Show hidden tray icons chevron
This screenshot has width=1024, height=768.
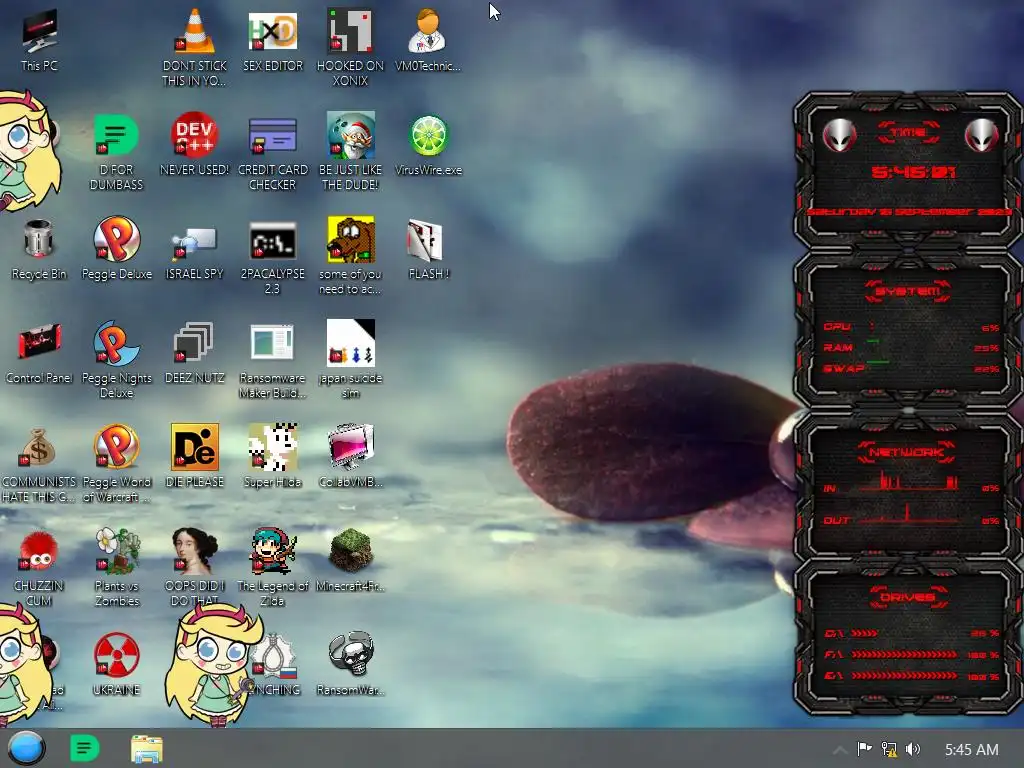[840, 750]
